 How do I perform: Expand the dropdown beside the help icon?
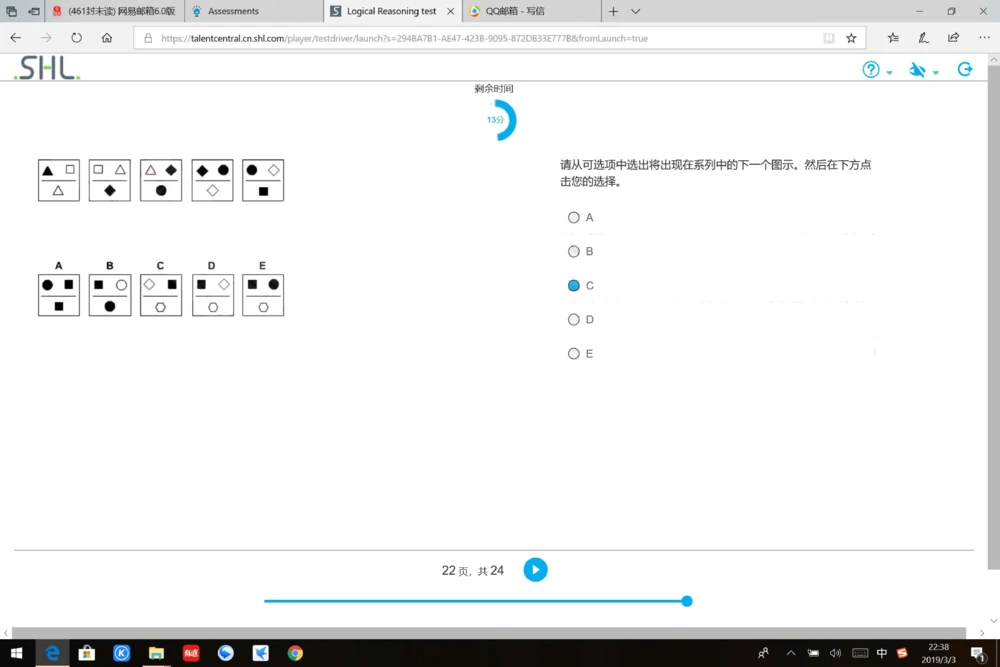(x=889, y=72)
